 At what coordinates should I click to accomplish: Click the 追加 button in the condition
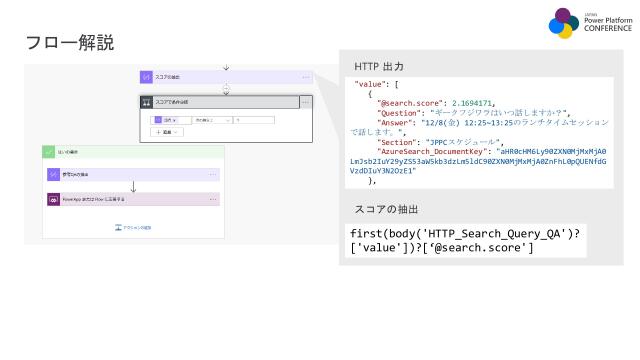pyautogui.click(x=167, y=132)
